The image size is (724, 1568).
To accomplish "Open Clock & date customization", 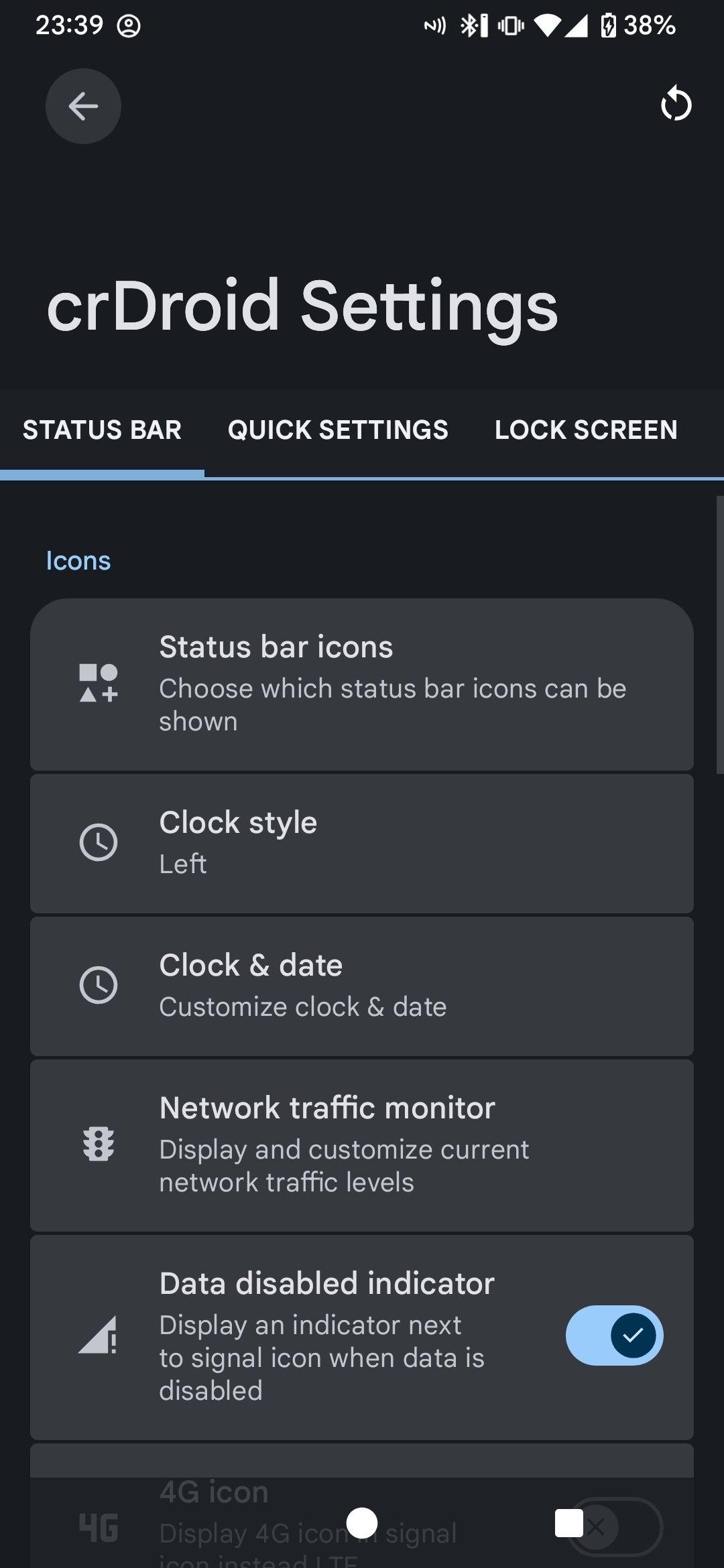I will click(362, 986).
